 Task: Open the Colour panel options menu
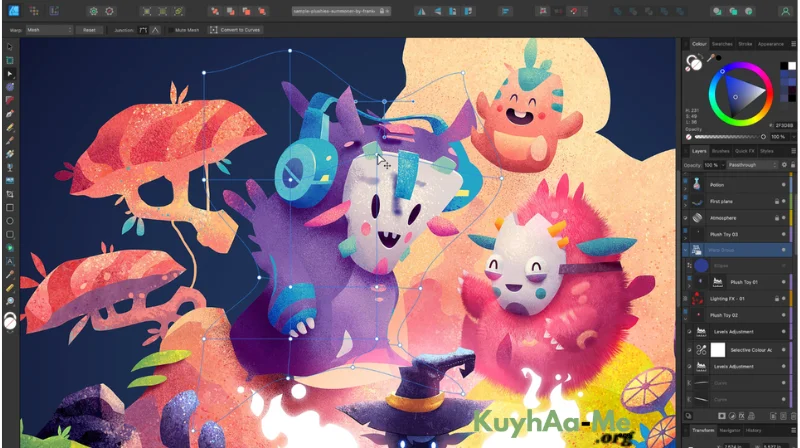point(793,44)
